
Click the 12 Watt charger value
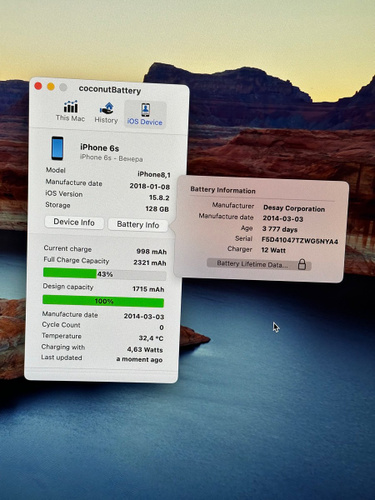[x=273, y=250]
